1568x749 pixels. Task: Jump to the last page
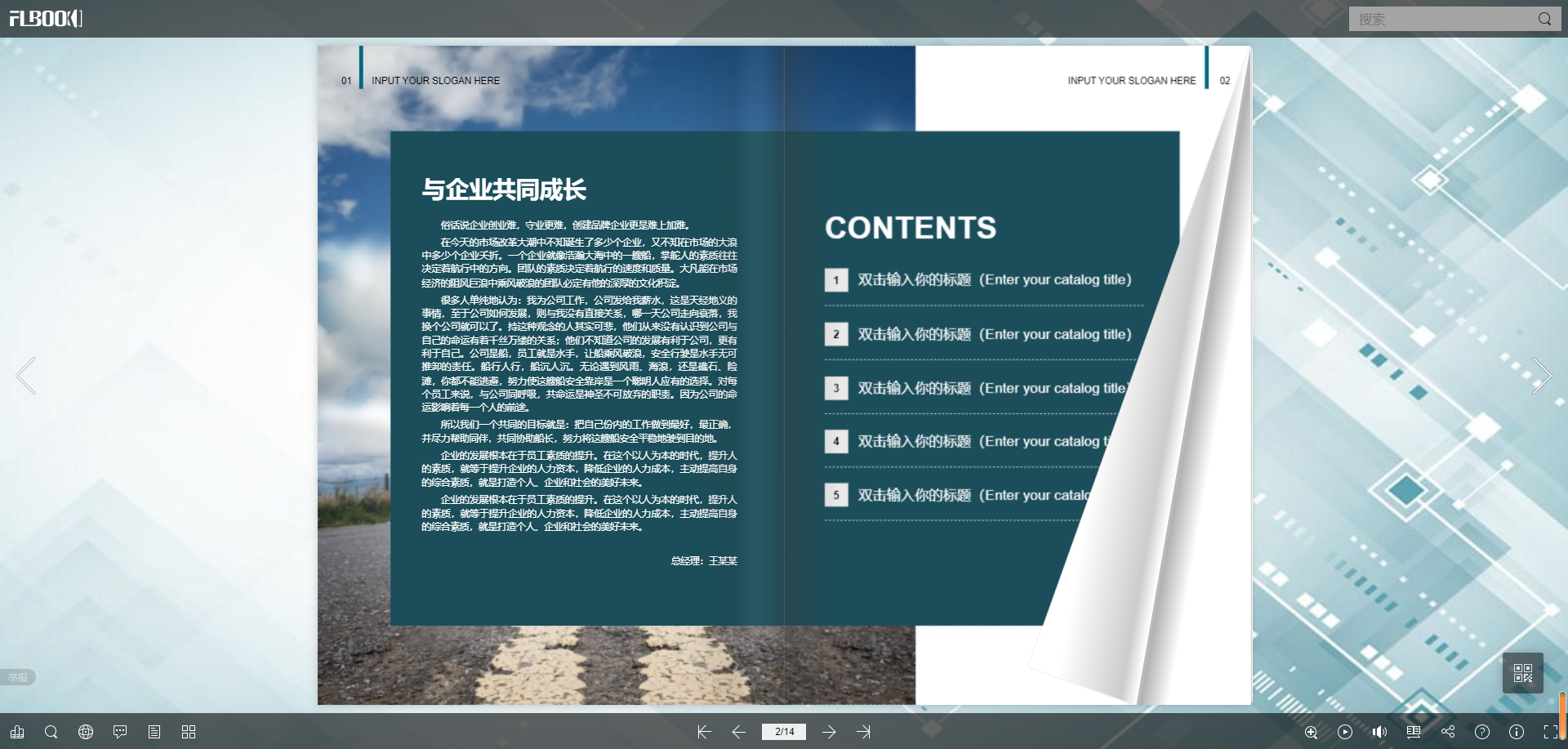pyautogui.click(x=864, y=732)
